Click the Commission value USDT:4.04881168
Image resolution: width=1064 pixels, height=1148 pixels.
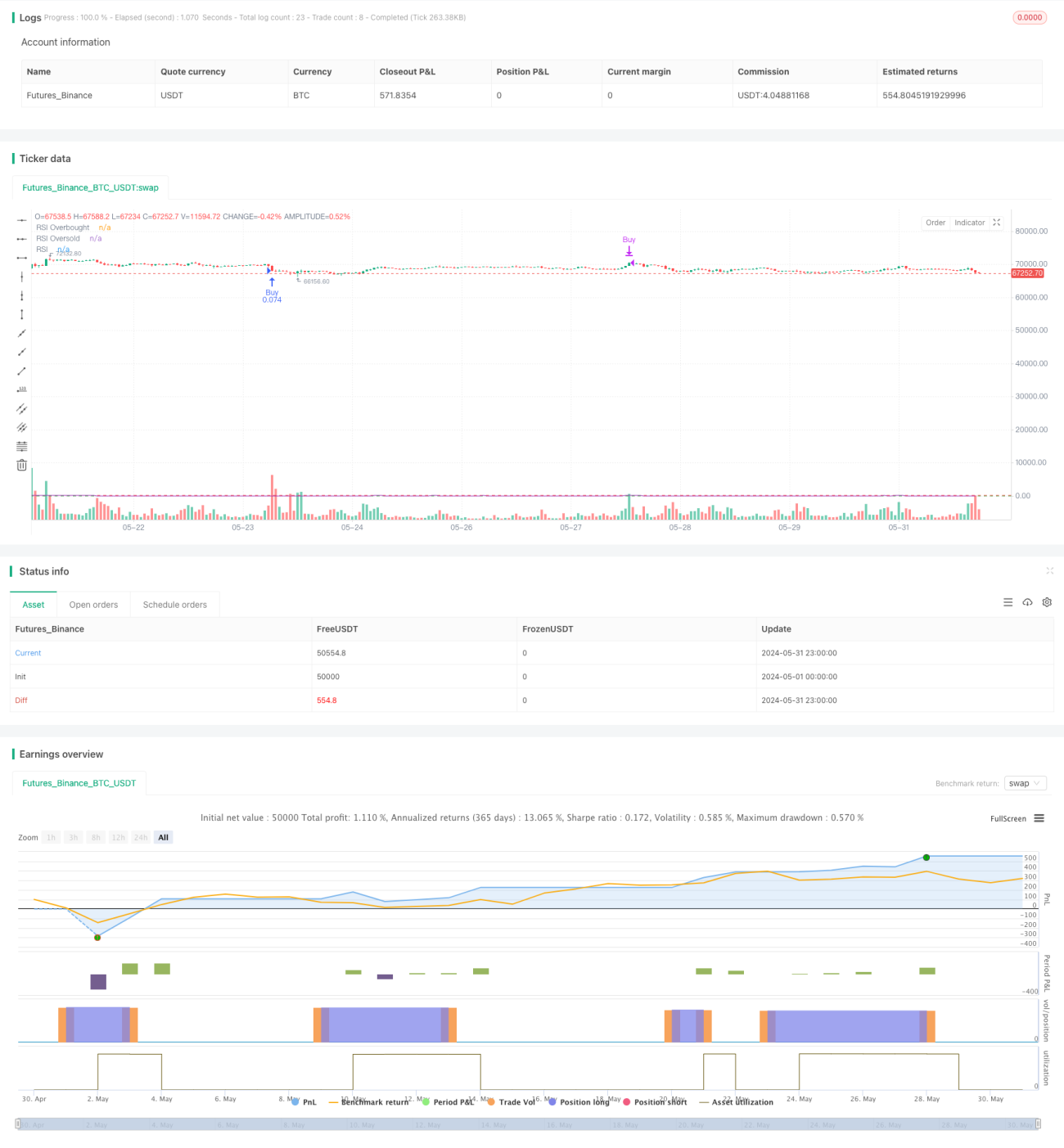point(773,95)
